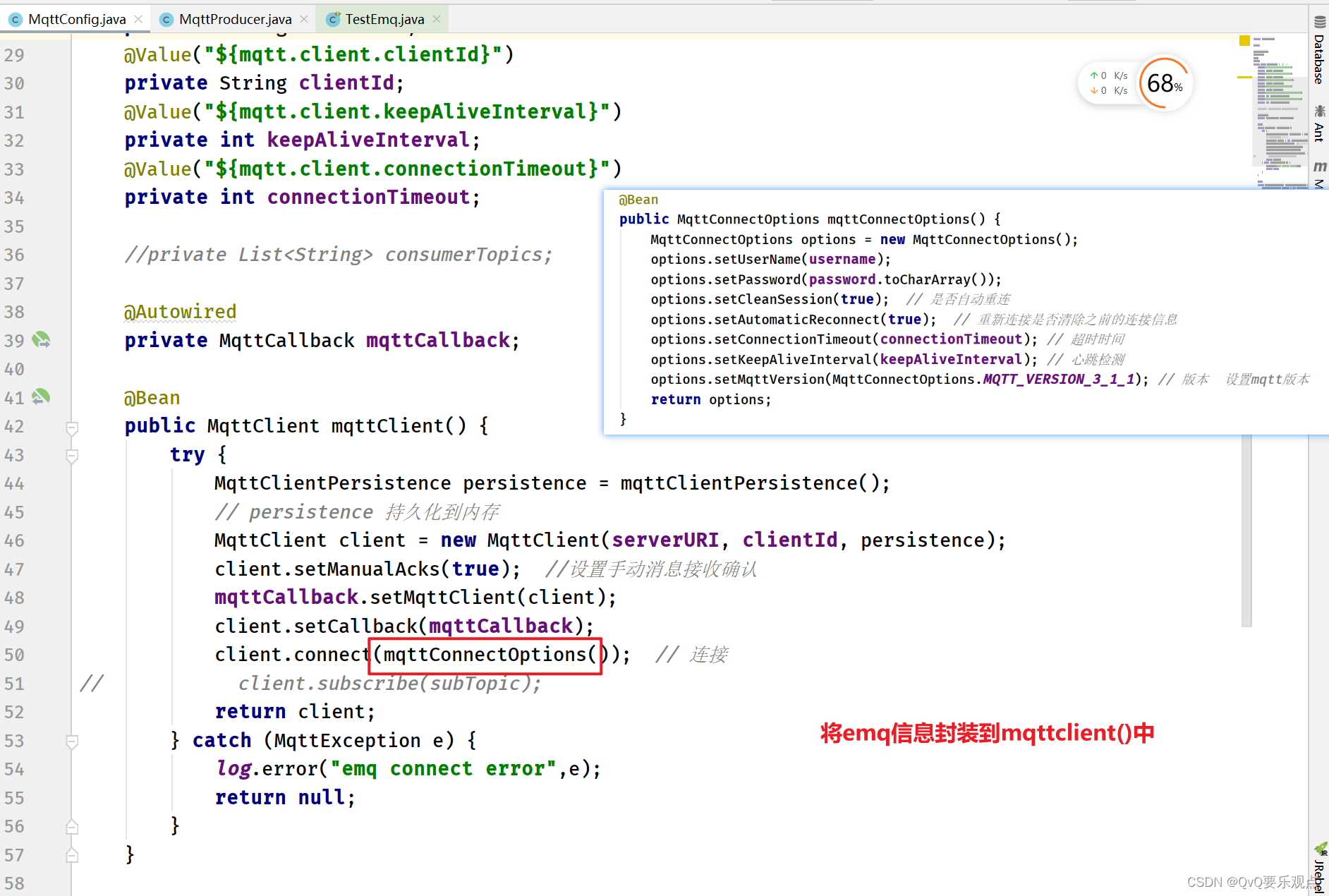This screenshot has width=1329, height=896.
Task: Click mqttConnectOptions() call on line 50
Action: [491, 655]
